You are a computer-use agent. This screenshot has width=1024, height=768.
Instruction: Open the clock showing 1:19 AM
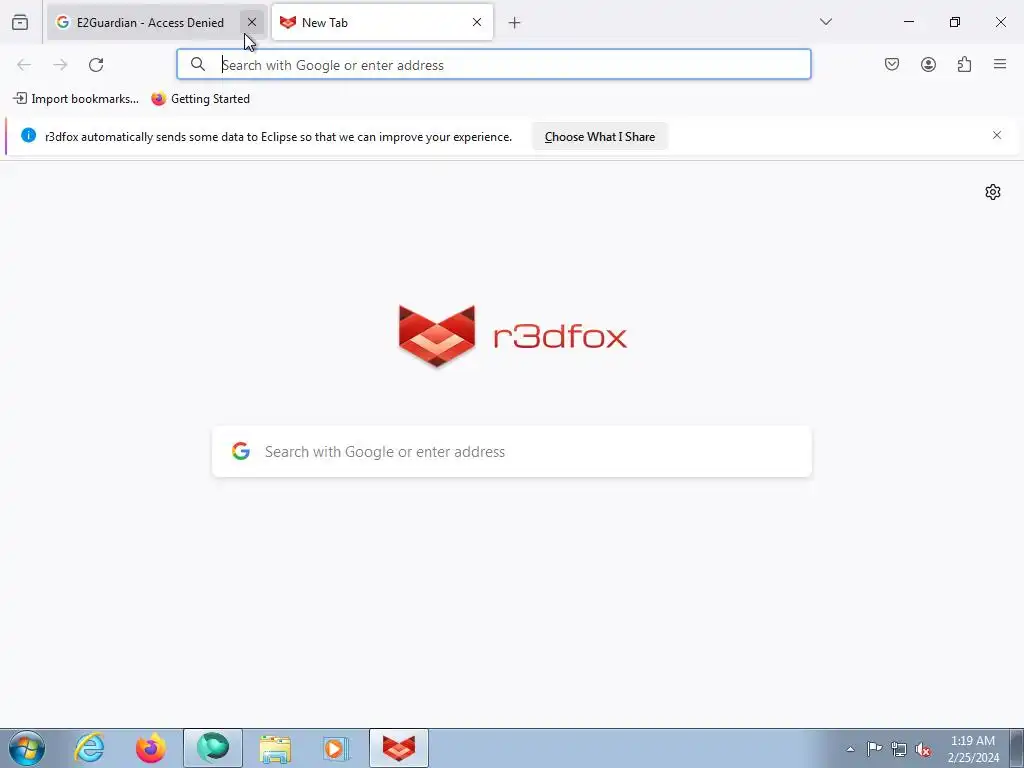[973, 749]
